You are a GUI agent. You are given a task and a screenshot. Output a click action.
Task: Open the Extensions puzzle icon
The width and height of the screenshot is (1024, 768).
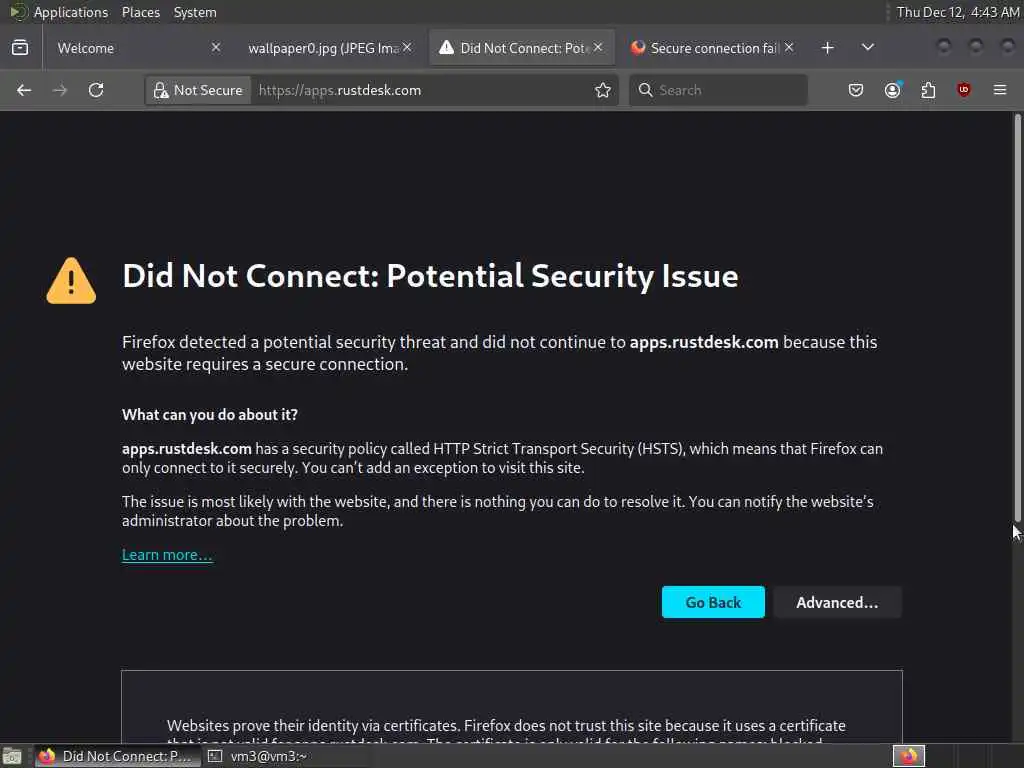[x=928, y=90]
